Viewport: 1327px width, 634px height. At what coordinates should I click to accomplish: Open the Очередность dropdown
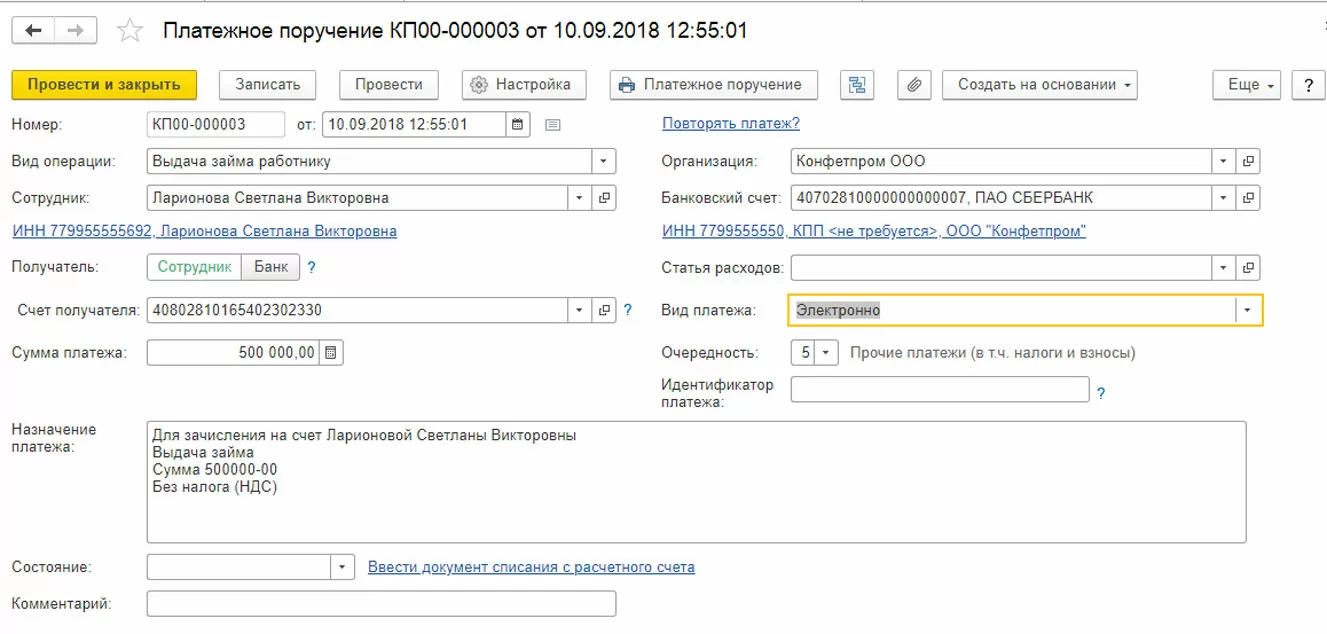[x=826, y=353]
